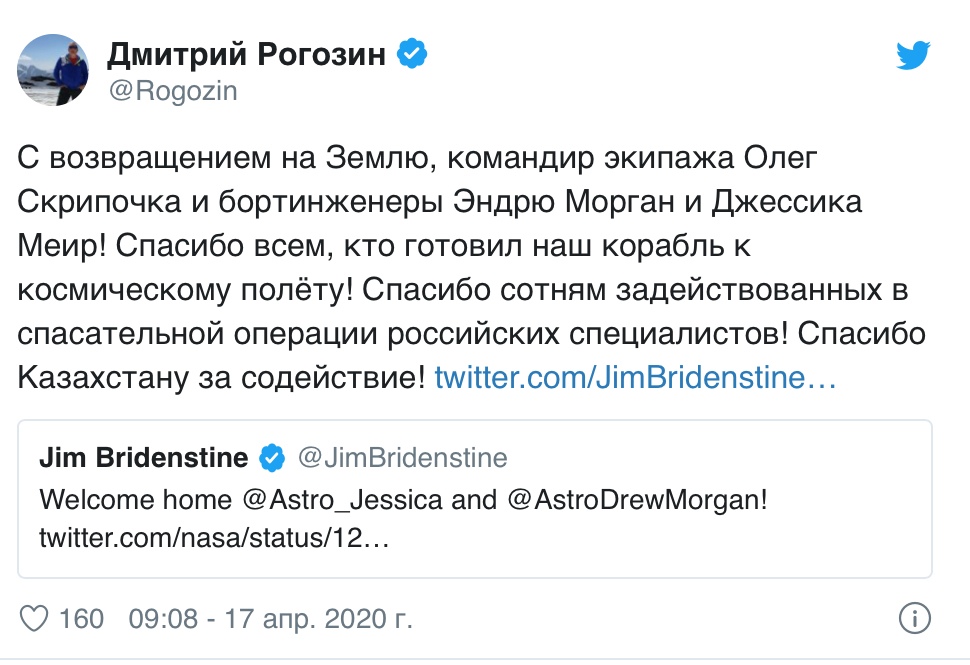Like the tweet with the heart icon

point(34,618)
